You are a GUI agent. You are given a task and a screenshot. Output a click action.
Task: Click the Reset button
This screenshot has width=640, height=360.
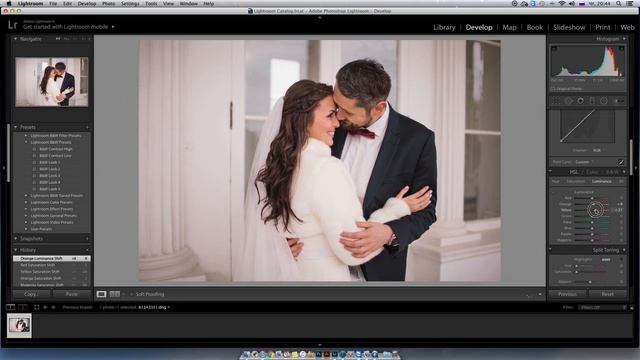coord(607,294)
